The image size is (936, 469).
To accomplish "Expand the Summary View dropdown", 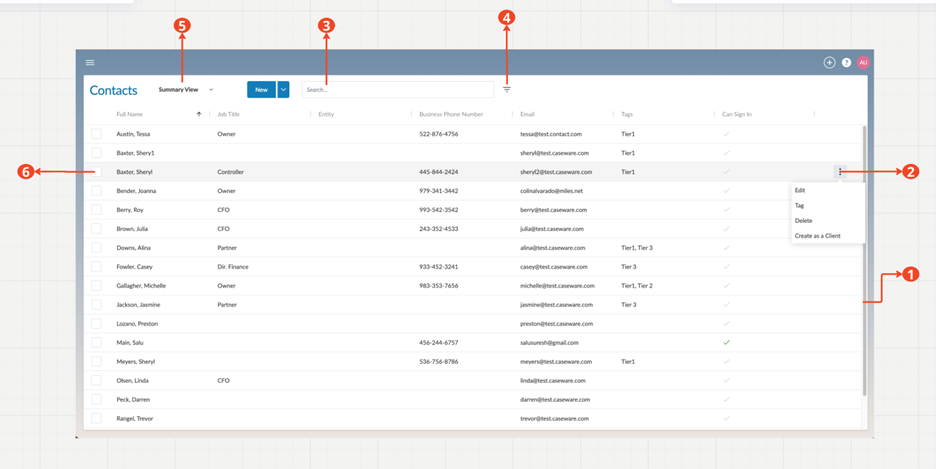I will (x=186, y=90).
